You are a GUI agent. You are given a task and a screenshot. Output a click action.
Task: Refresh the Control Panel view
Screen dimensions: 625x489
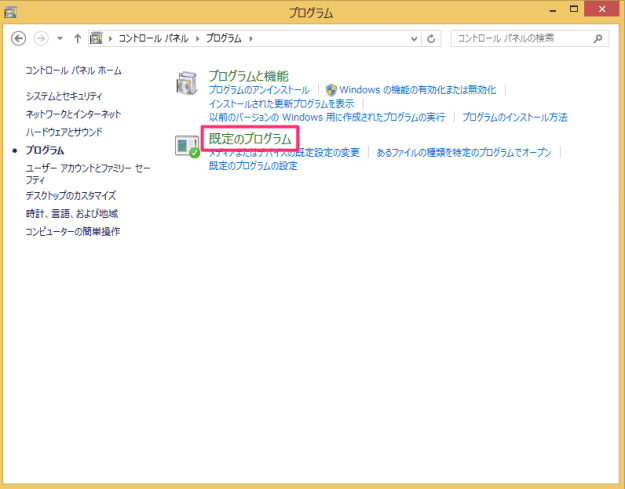tap(431, 39)
